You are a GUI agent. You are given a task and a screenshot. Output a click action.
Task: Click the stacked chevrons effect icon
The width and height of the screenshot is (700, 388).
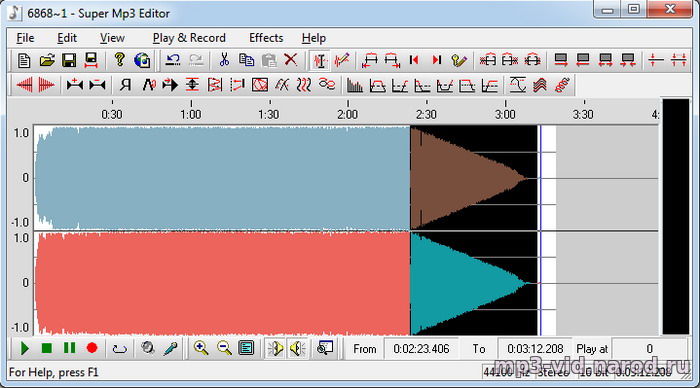click(540, 84)
